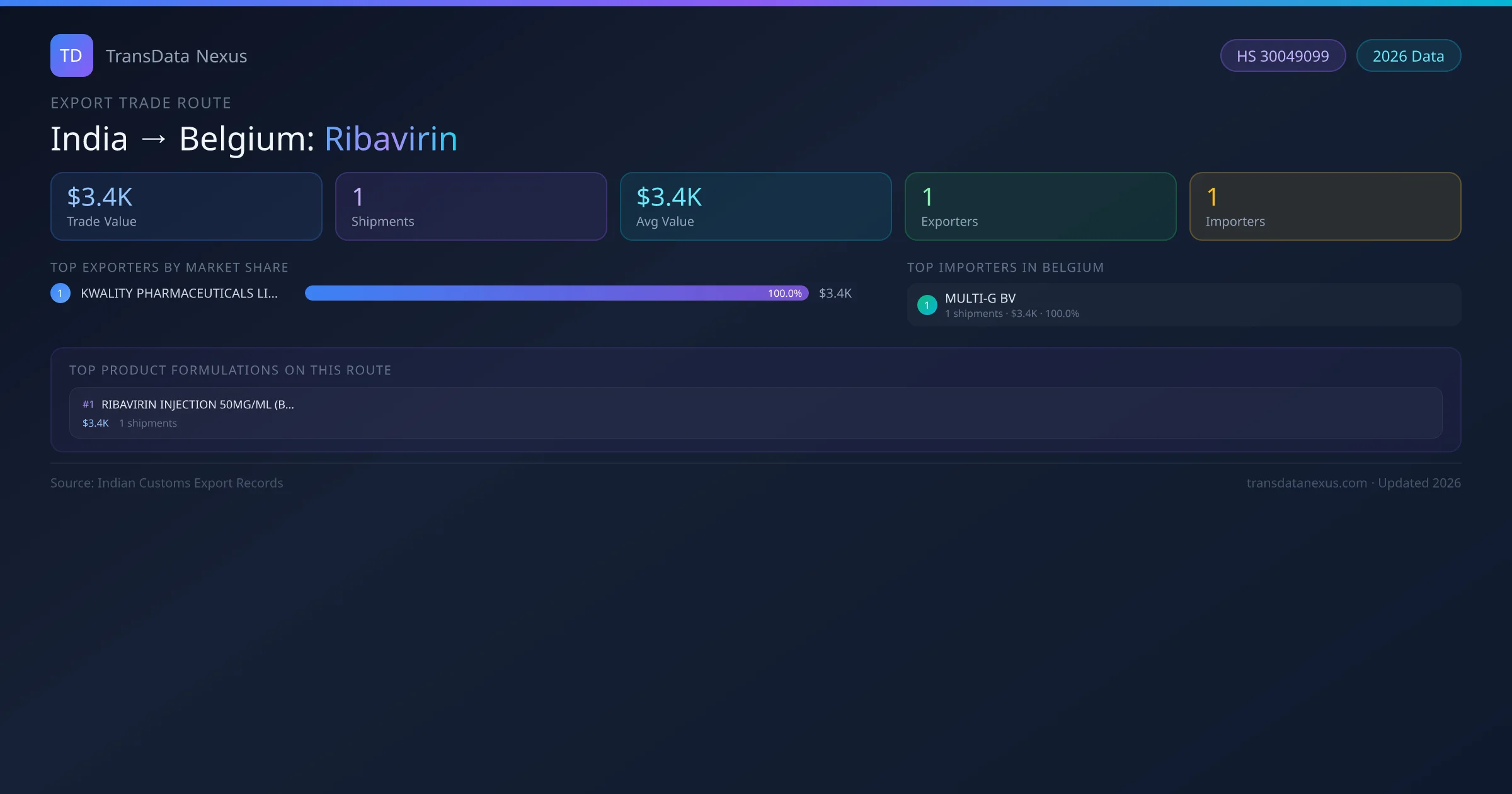
Task: Open the Importers count card
Action: pyautogui.click(x=1325, y=207)
